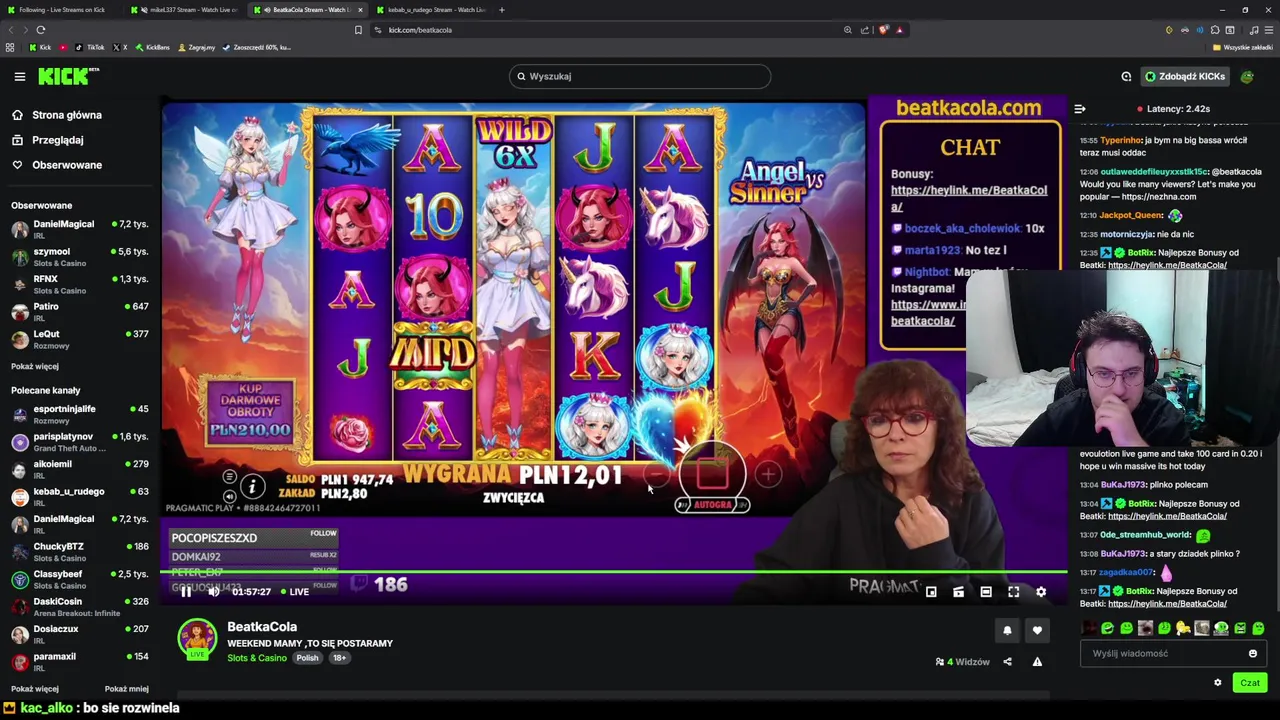
Task: Open kebab_u_rudego recommended channel
Action: click(80, 496)
